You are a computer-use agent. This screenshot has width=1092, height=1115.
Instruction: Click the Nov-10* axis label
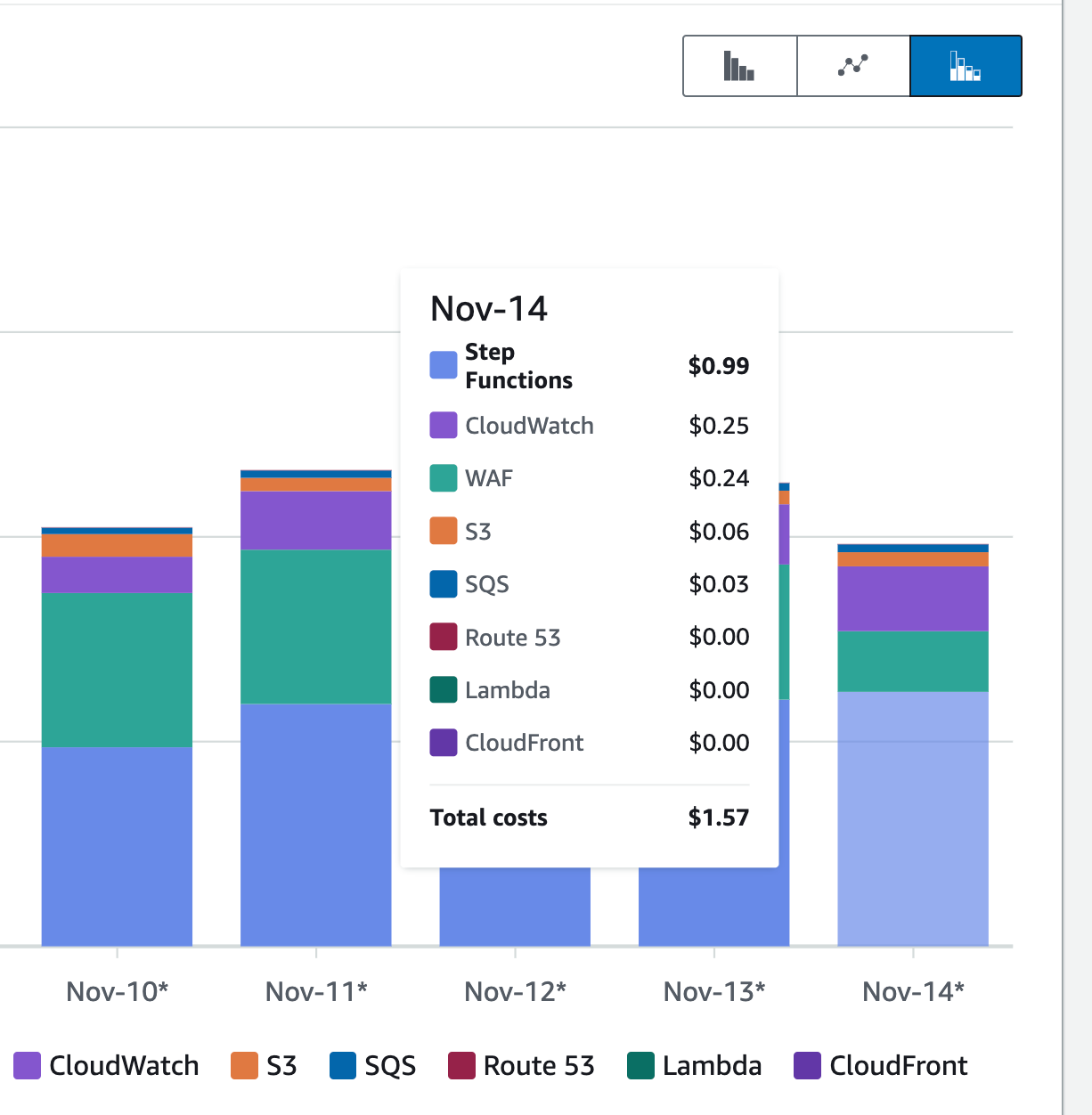tap(118, 991)
